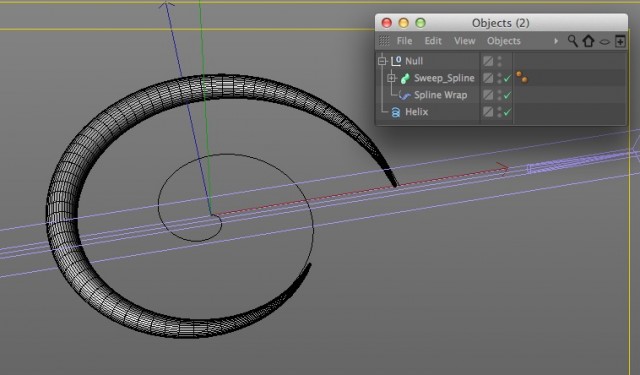The image size is (640, 375).
Task: Toggle visibility dots for Helix
Action: click(500, 112)
